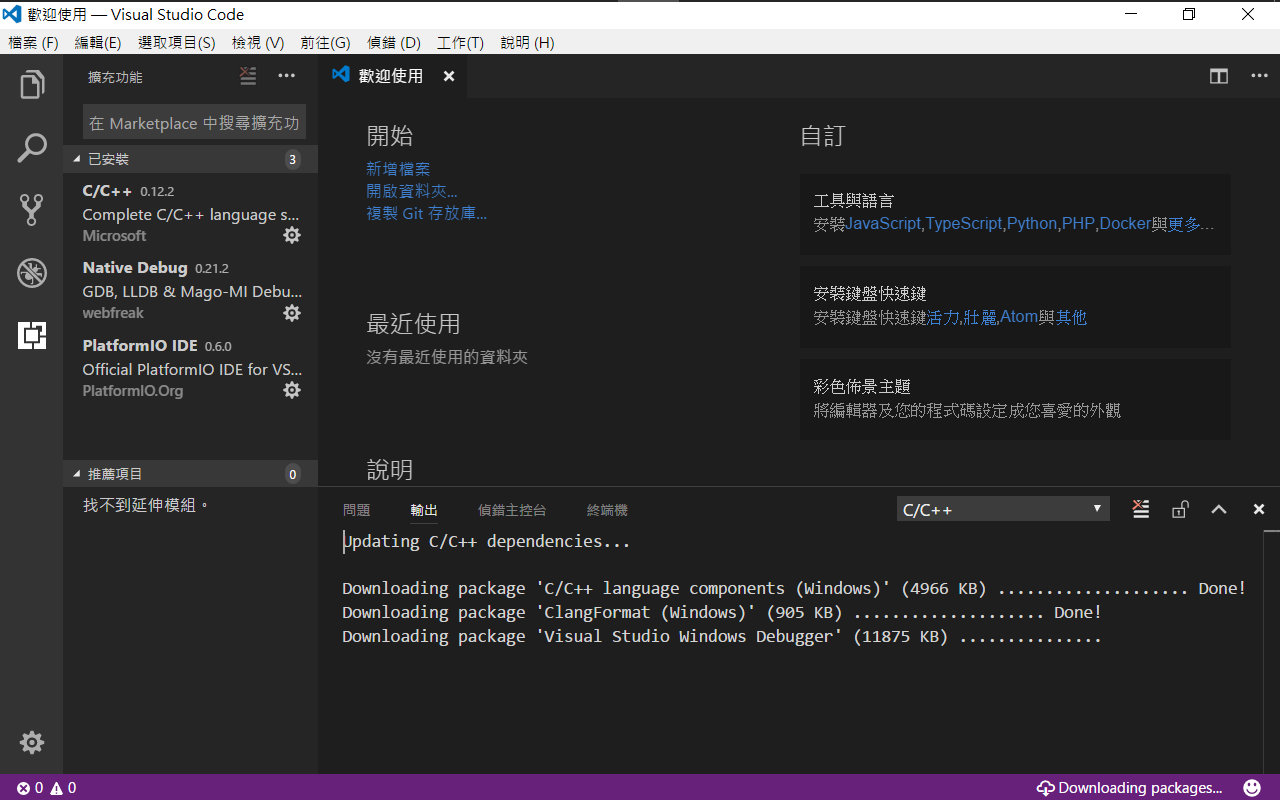This screenshot has width=1280, height=800.
Task: Select the Debug icon in the activity bar
Action: click(31, 272)
